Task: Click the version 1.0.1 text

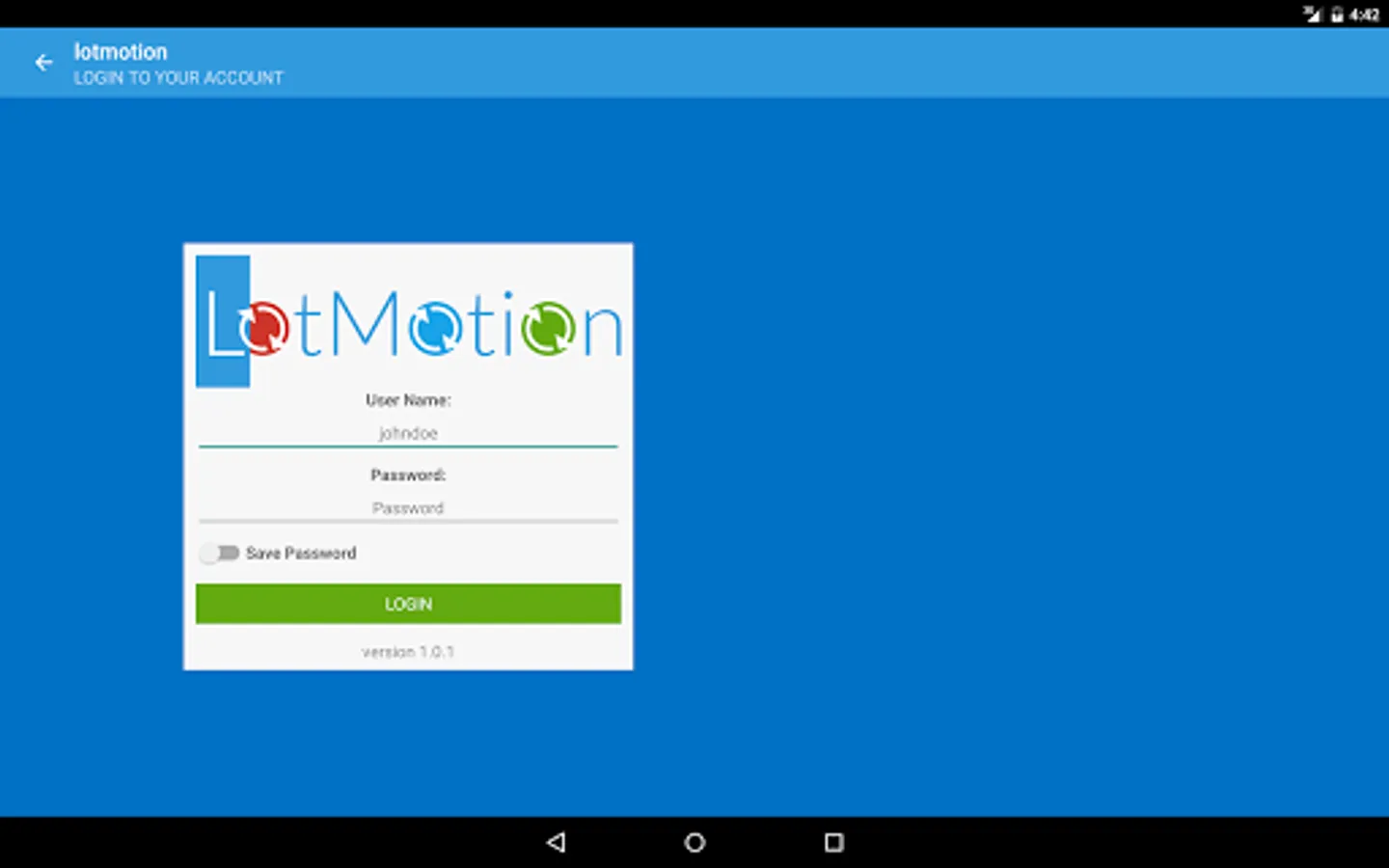Action: point(408,652)
